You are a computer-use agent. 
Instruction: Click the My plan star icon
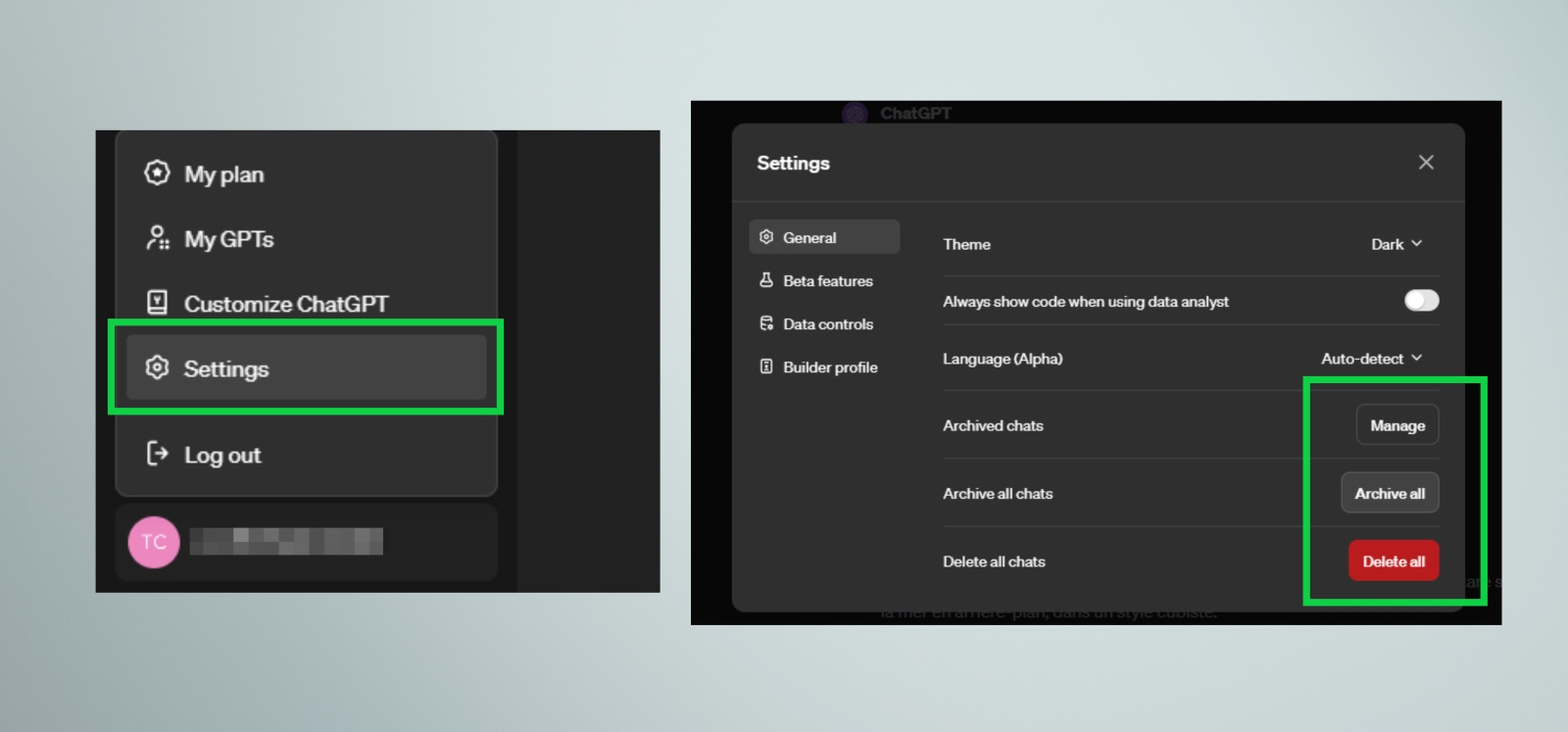point(157,173)
